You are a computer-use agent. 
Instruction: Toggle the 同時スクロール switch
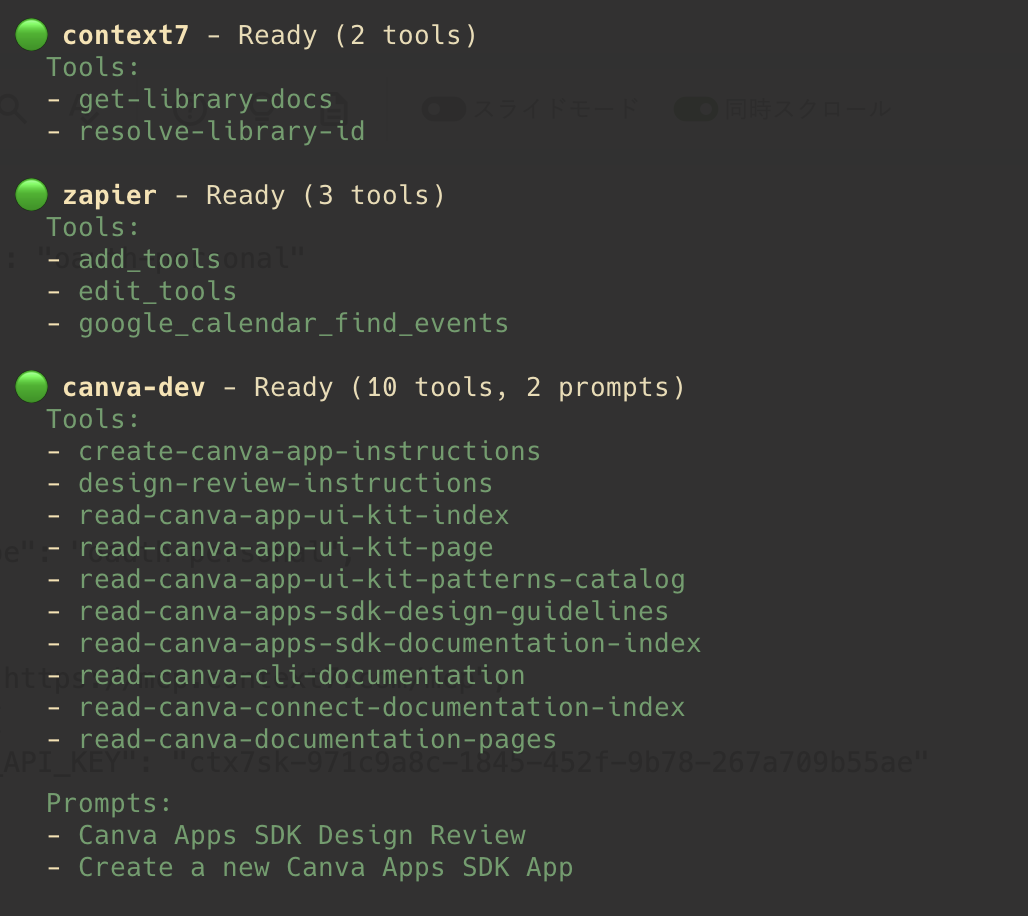[x=696, y=109]
